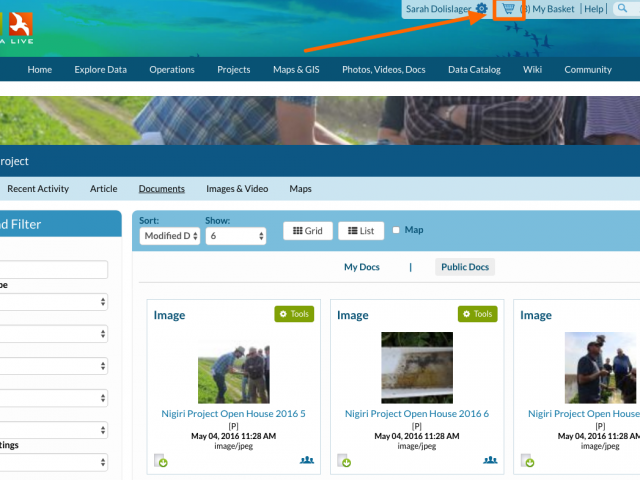The width and height of the screenshot is (640, 480).
Task: Switch to Article tab
Action: [x=104, y=189]
